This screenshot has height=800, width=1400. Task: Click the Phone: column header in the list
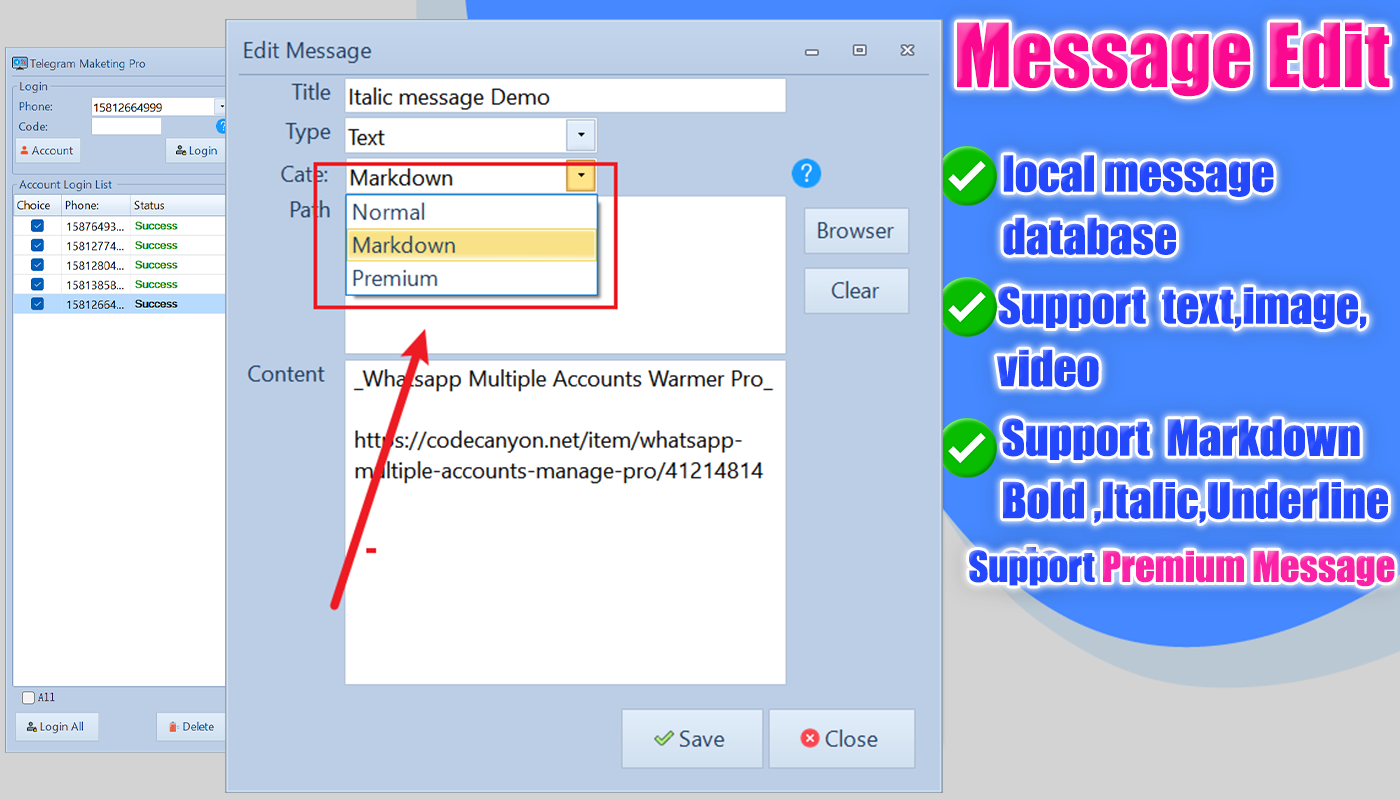96,205
